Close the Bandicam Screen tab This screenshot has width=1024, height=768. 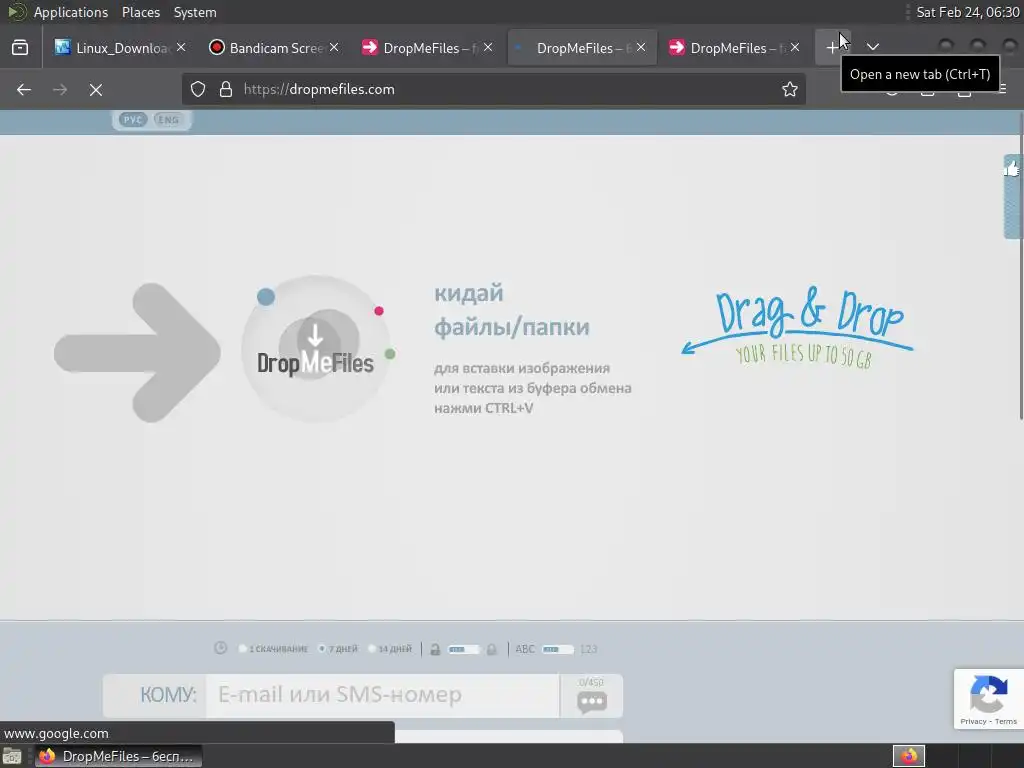tap(334, 48)
